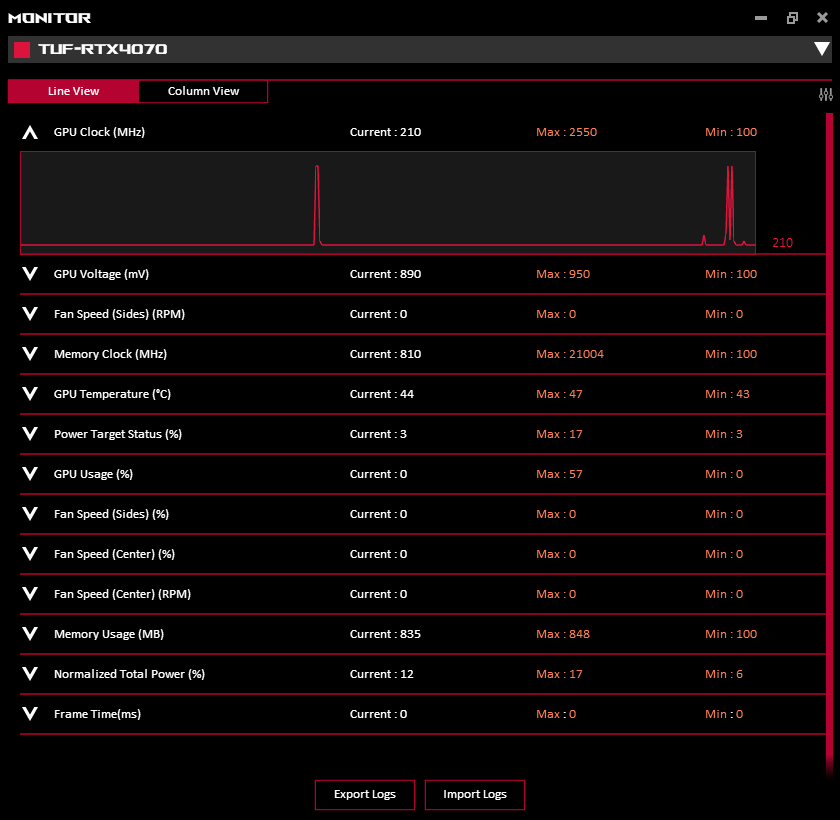Switch to Column View tab
This screenshot has width=840, height=820.
pos(203,91)
